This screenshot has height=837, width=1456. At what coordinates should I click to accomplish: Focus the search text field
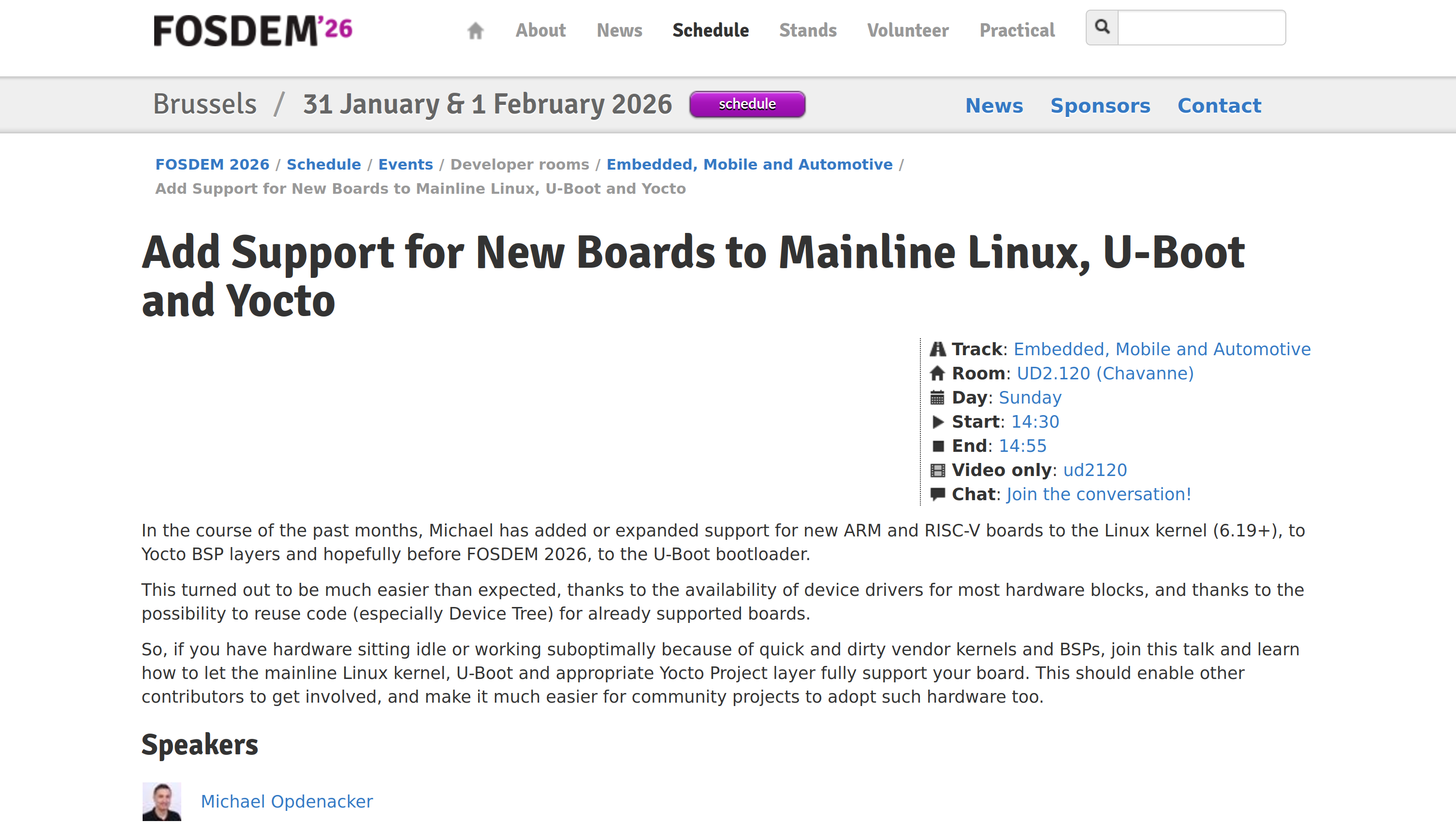(1201, 27)
